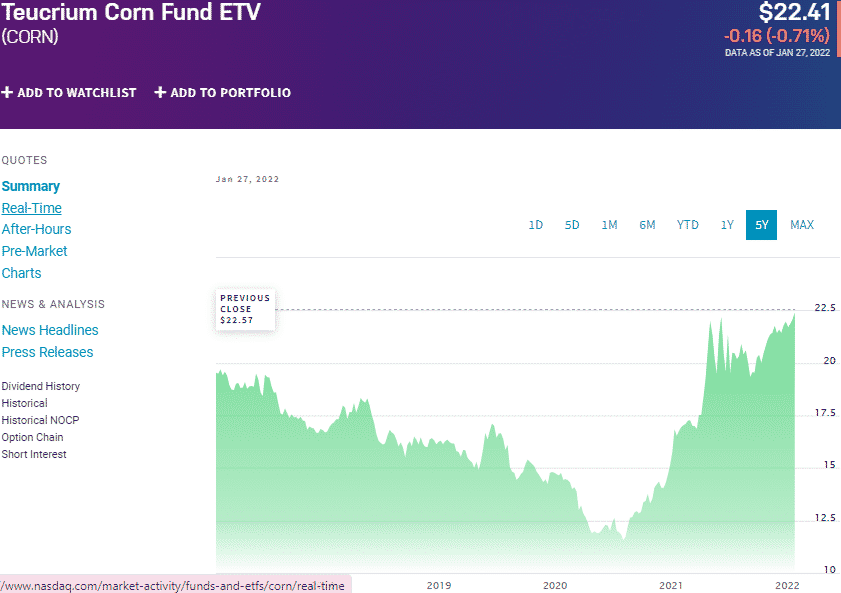The image size is (841, 593).
Task: Open News Headlines
Action: pyautogui.click(x=50, y=330)
